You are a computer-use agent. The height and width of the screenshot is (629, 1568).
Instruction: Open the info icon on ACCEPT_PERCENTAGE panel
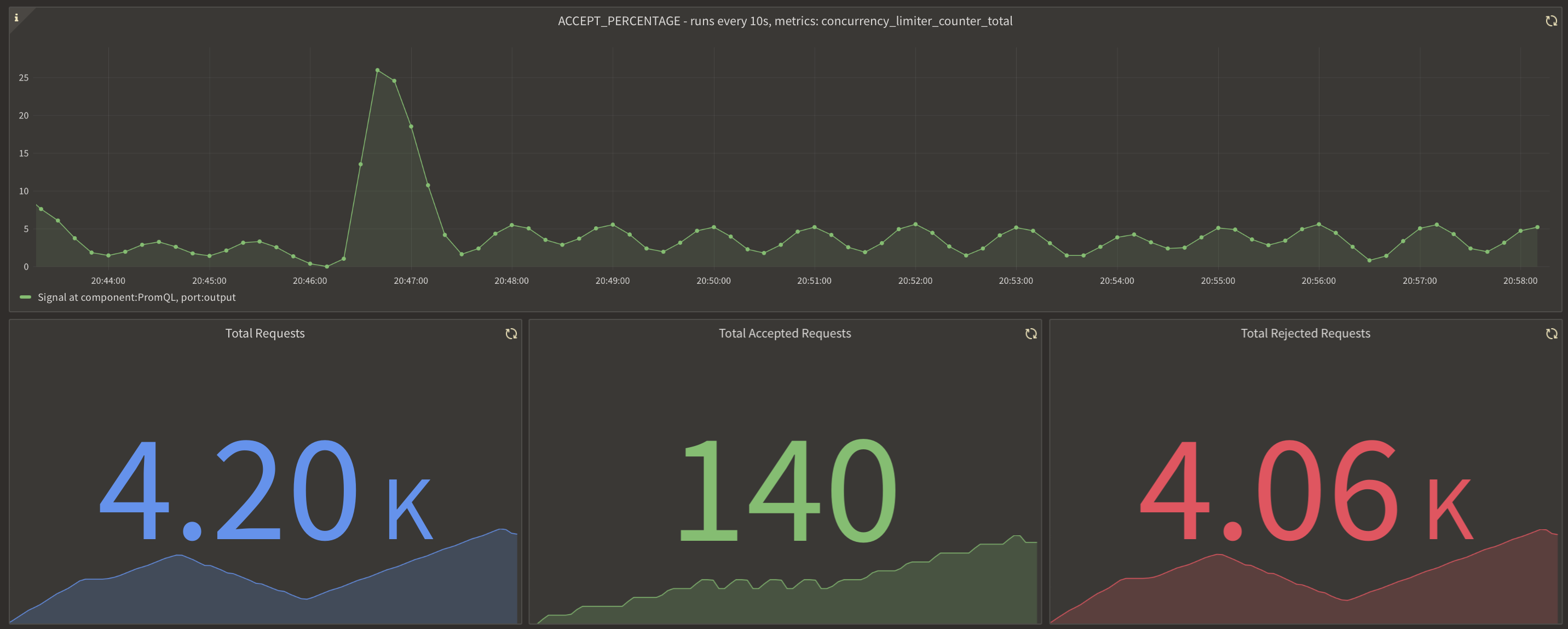pos(16,18)
